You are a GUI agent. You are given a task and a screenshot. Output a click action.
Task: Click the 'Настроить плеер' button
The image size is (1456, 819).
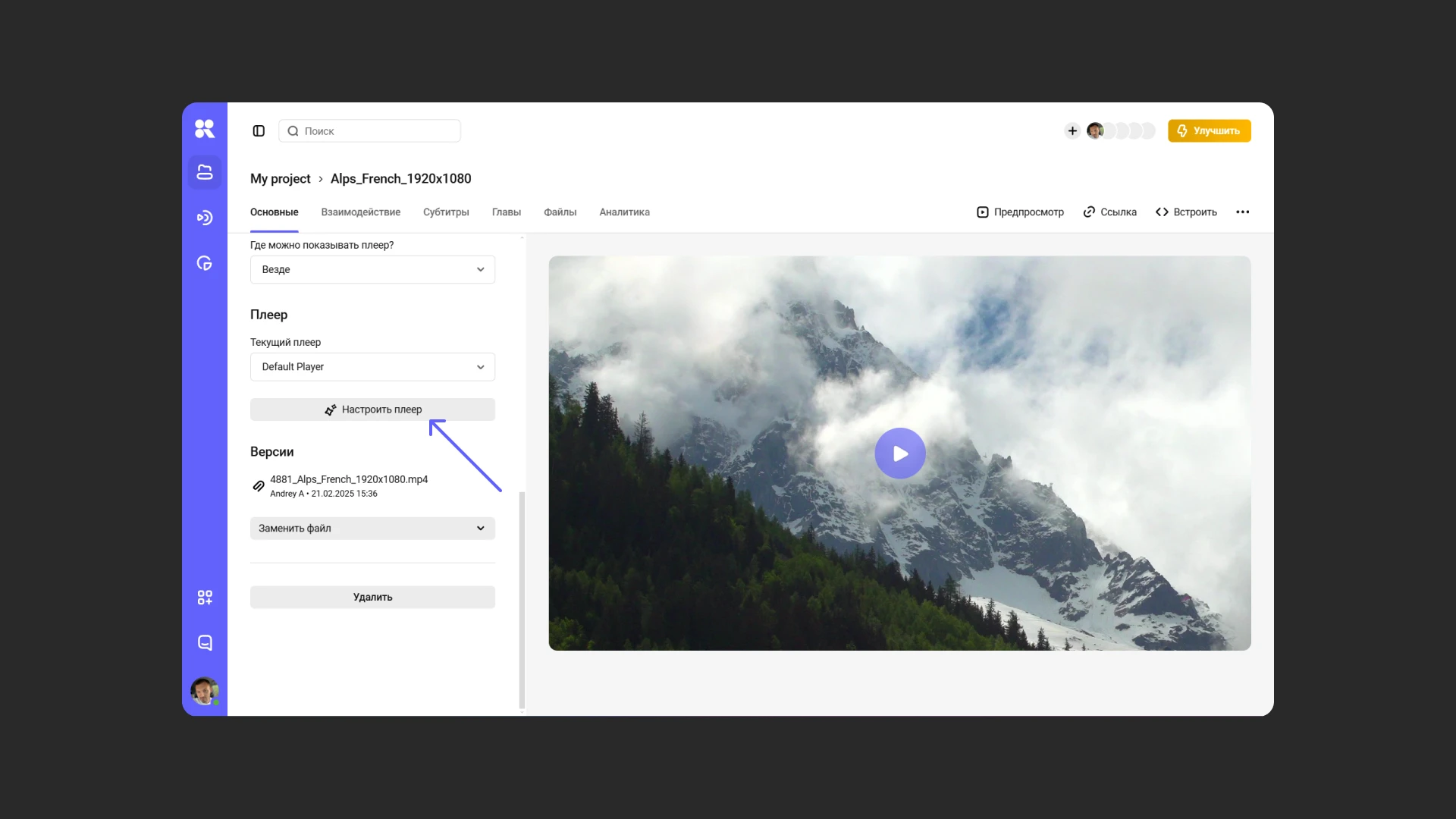[372, 409]
